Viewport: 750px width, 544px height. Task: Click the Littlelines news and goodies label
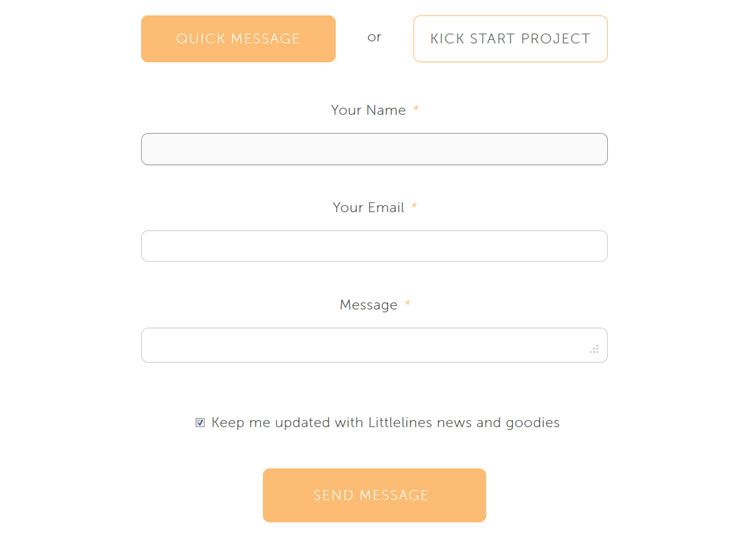tap(385, 423)
